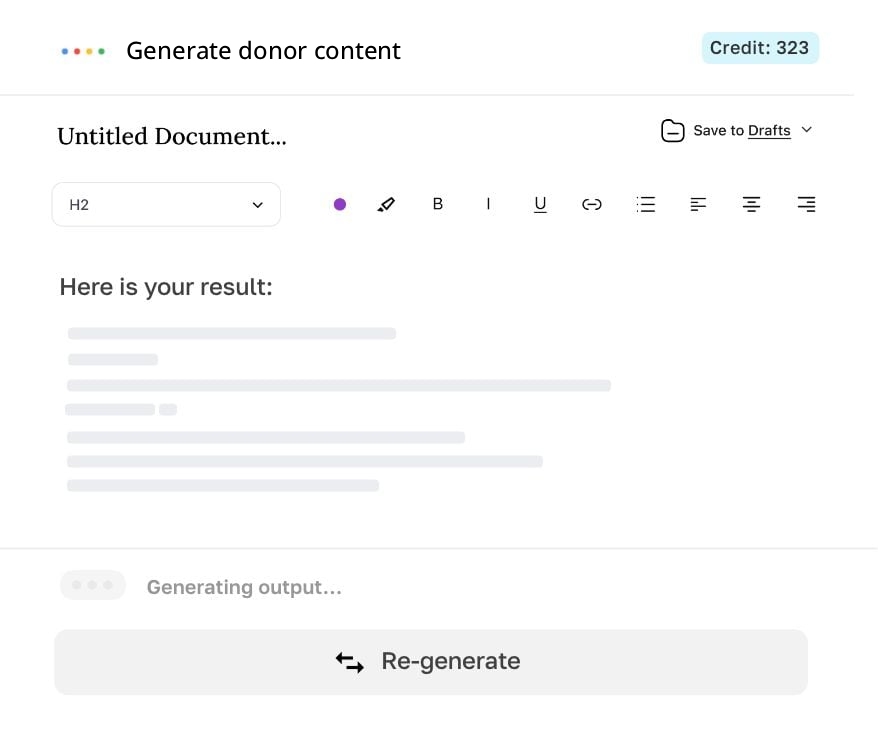This screenshot has height=748, width=878.
Task: Toggle highlighter formatting in the toolbar
Action: [x=387, y=204]
